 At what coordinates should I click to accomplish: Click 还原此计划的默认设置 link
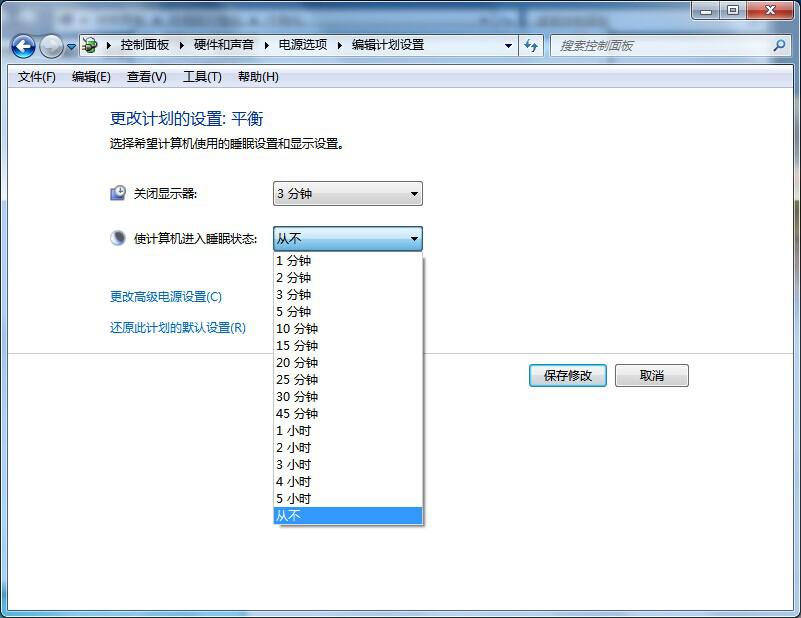[177, 328]
